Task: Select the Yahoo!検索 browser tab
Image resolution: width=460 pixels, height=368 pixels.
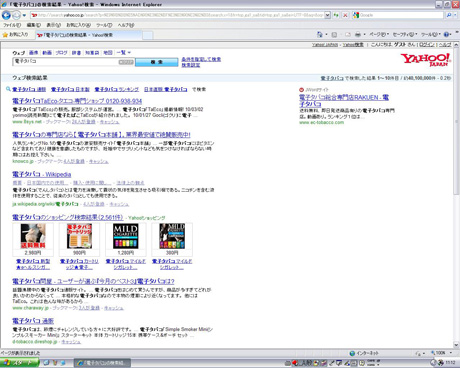Action: (x=88, y=35)
